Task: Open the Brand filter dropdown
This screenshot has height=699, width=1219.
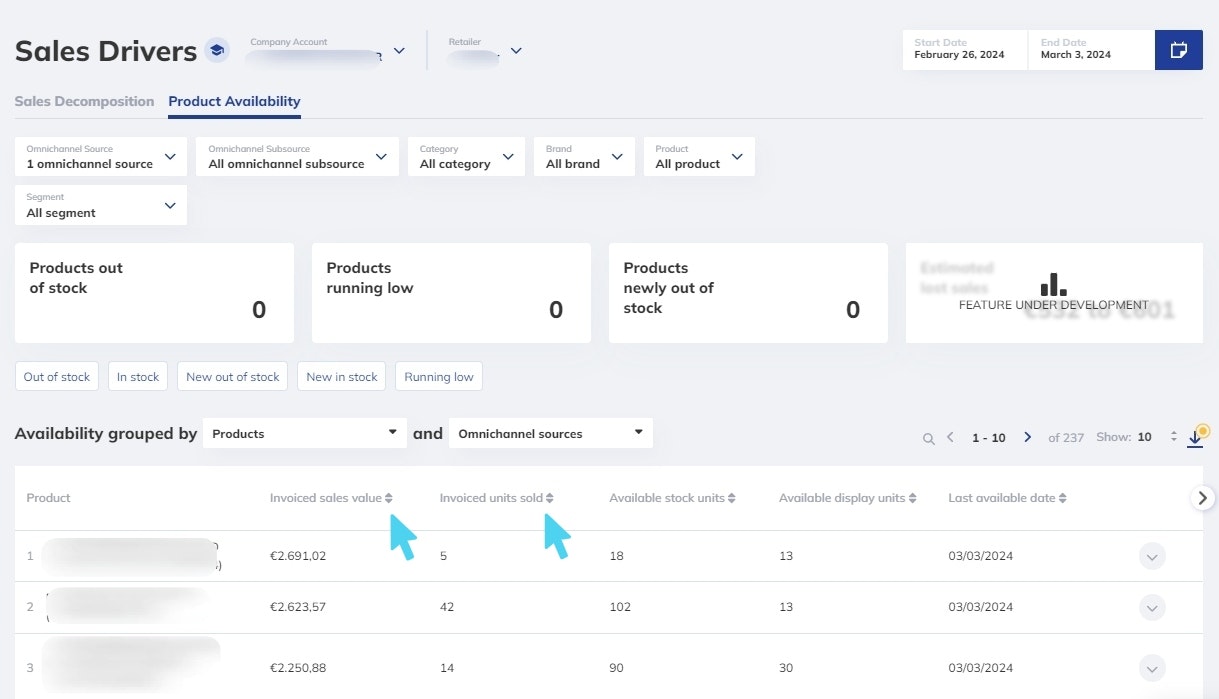Action: [x=584, y=157]
